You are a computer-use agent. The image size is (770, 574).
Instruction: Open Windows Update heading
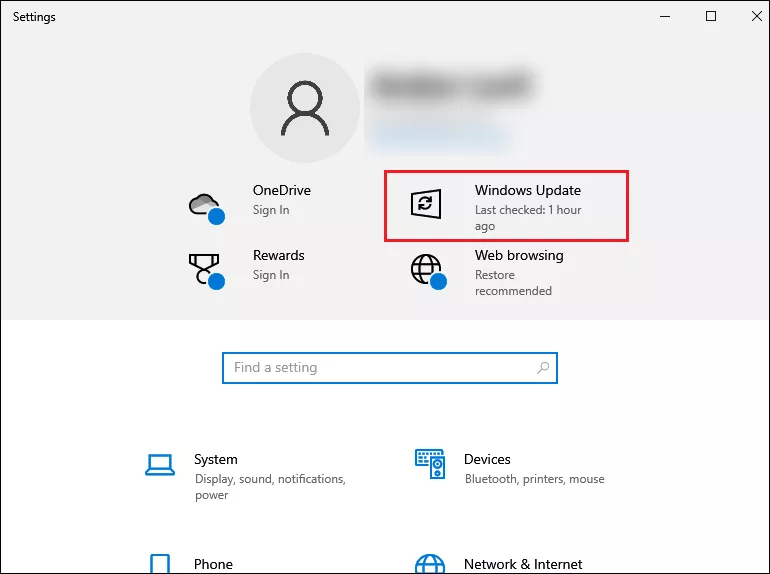pyautogui.click(x=527, y=190)
